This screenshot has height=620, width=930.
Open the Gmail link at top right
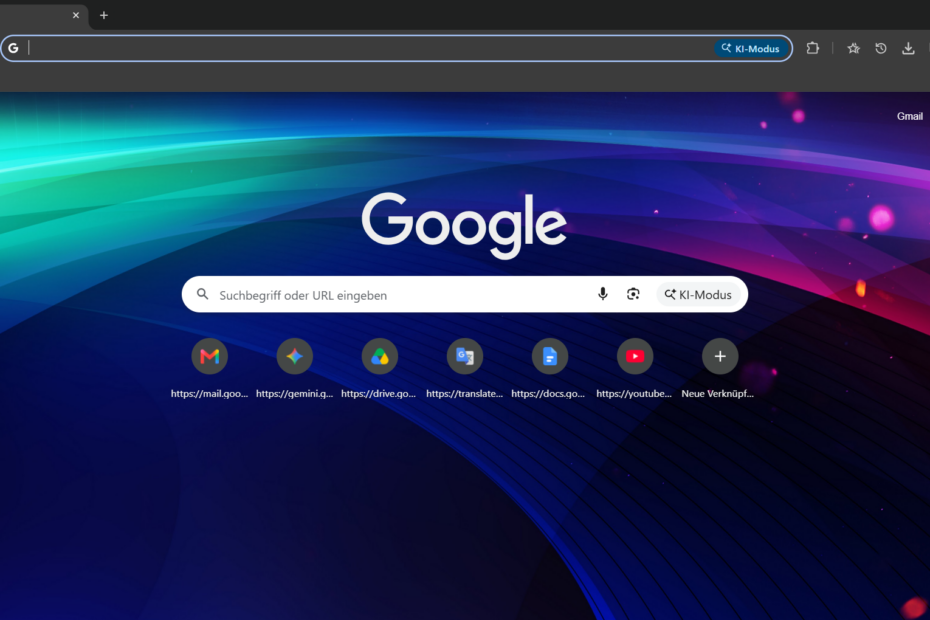(909, 116)
